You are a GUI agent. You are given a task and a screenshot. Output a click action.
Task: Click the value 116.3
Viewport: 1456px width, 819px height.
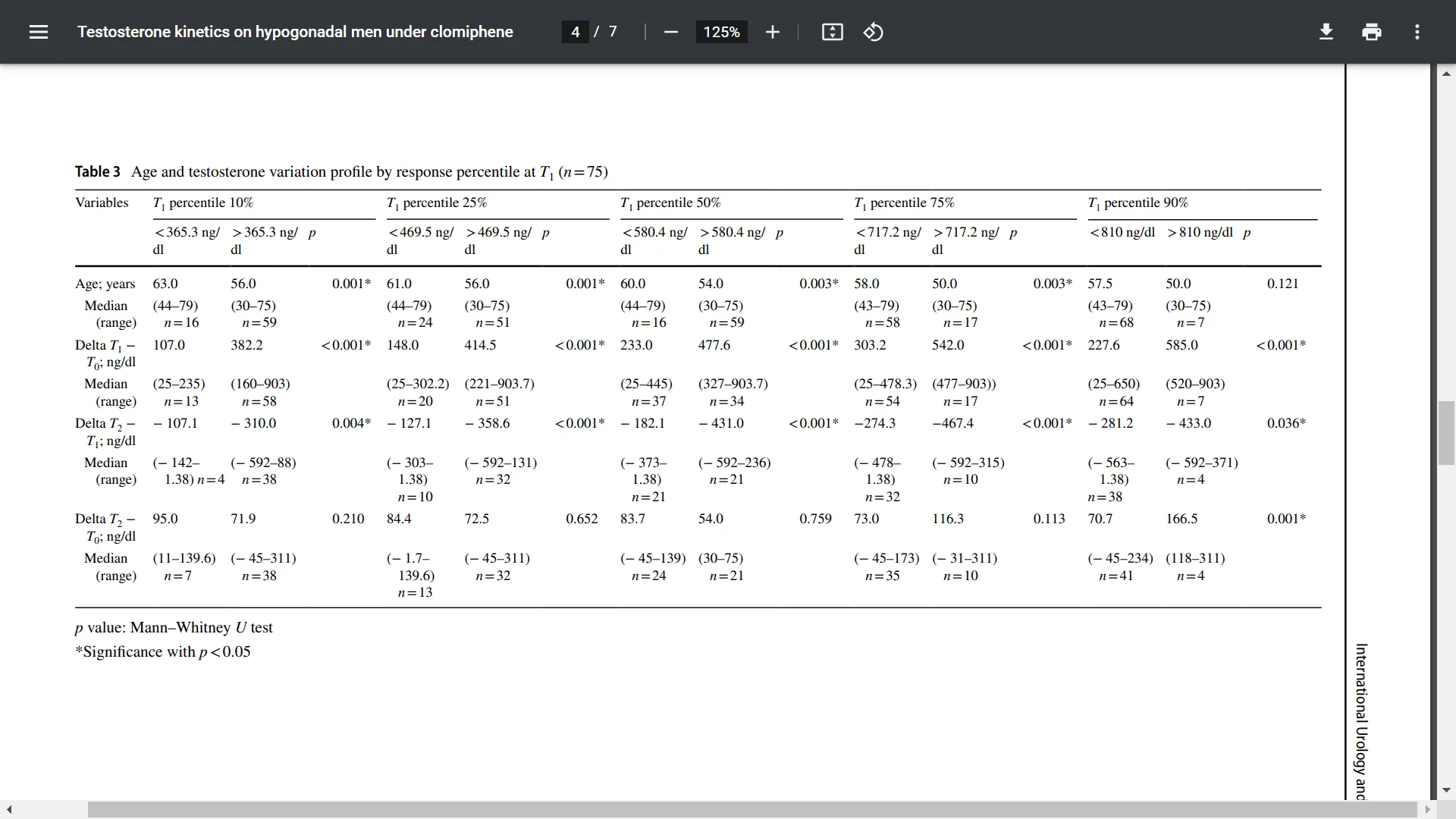click(948, 519)
